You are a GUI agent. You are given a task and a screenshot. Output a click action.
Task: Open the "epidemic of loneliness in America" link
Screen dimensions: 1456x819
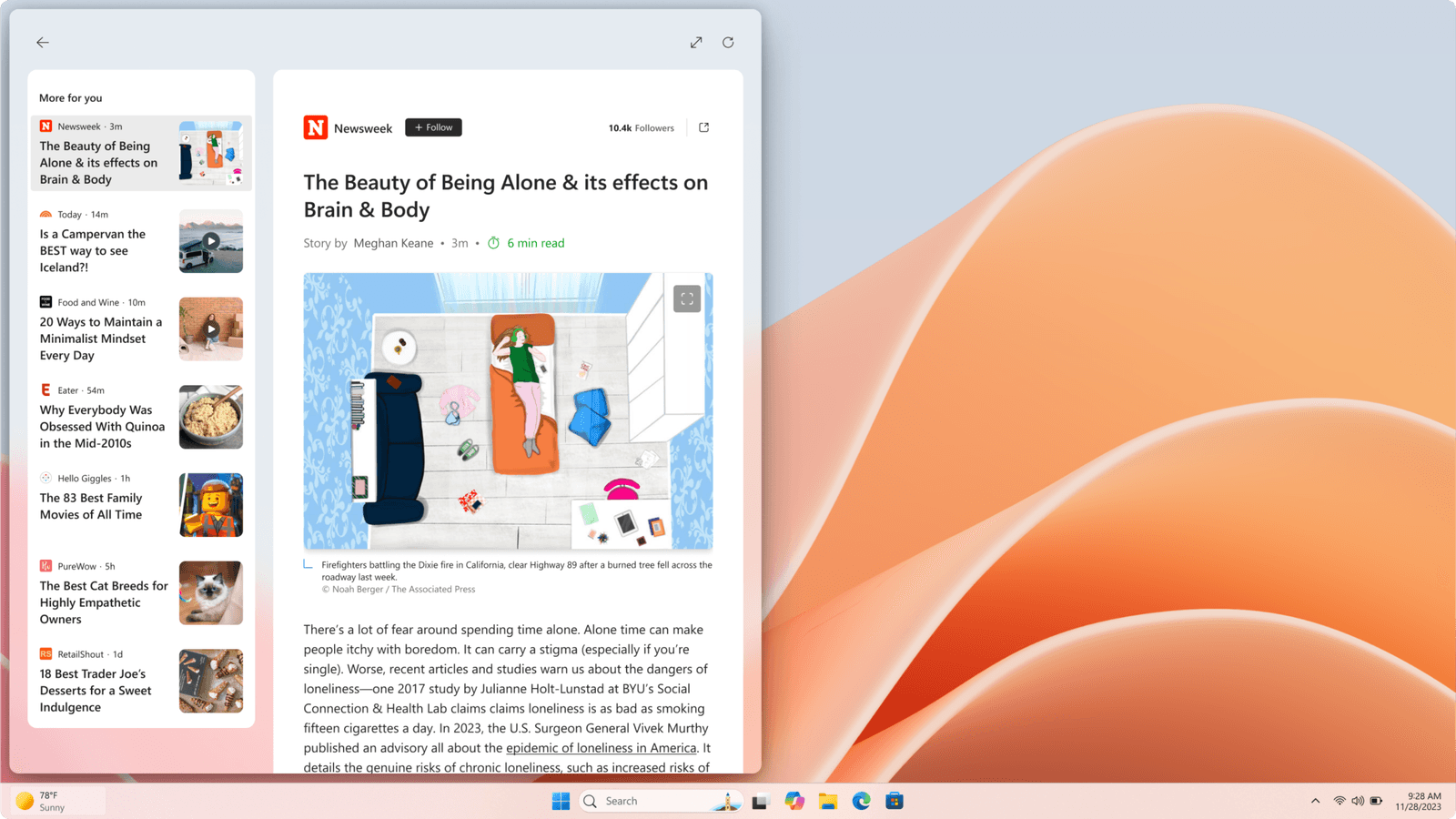[x=601, y=747]
